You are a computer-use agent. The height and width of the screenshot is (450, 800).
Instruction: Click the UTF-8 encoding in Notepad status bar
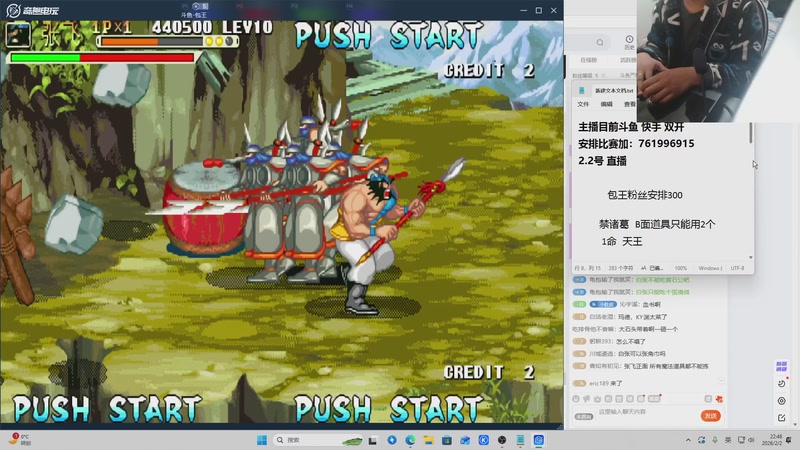[x=737, y=268]
